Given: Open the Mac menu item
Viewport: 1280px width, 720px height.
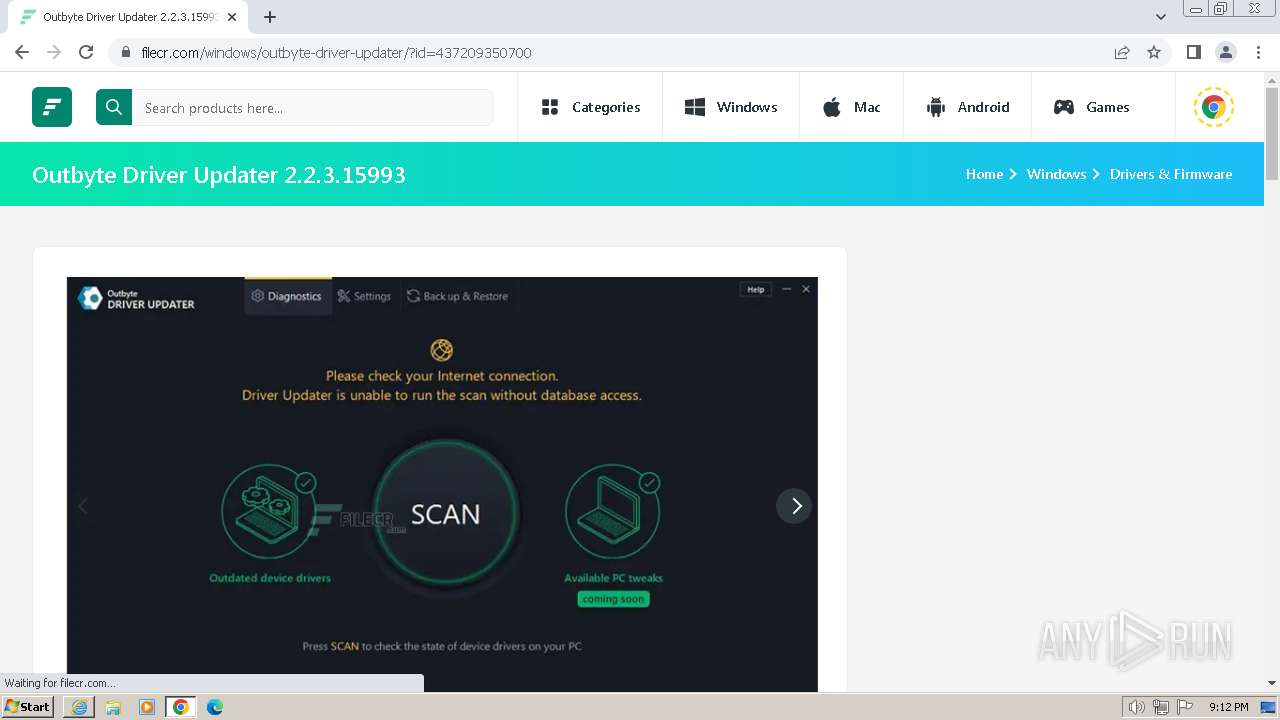Looking at the screenshot, I should 851,107.
